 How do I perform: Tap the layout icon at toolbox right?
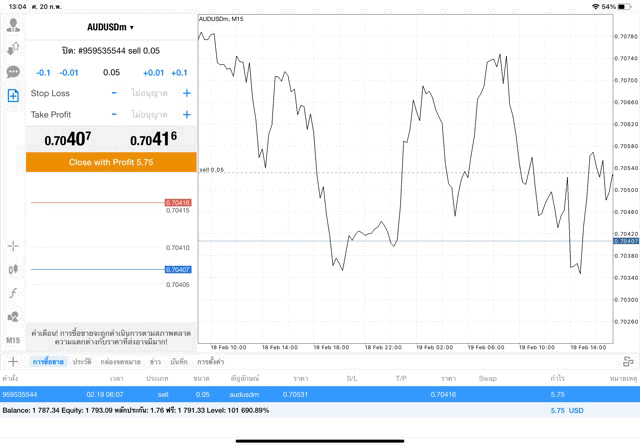click(627, 361)
